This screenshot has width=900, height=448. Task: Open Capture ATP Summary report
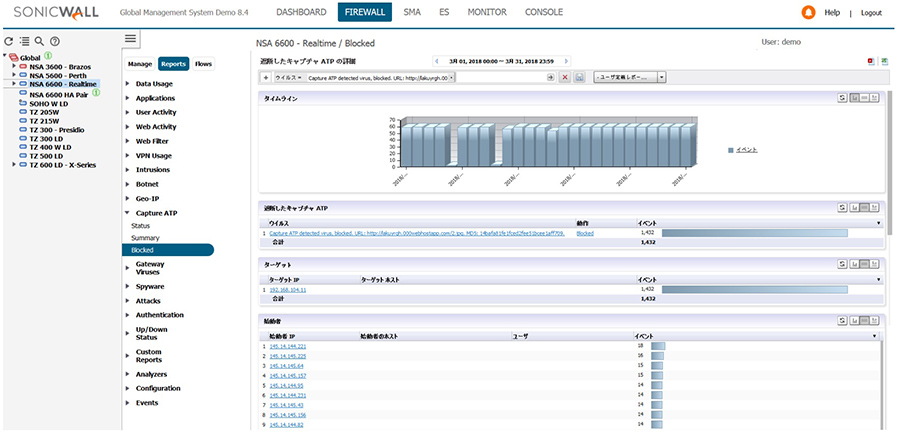(x=145, y=237)
